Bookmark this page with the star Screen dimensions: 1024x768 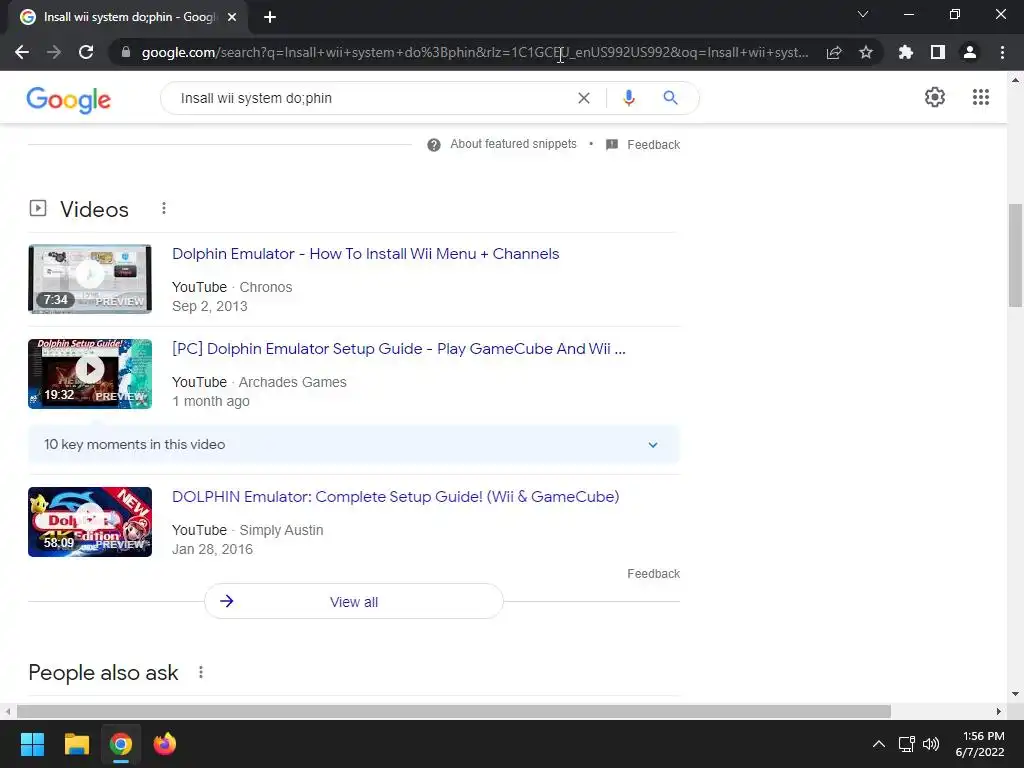[866, 52]
